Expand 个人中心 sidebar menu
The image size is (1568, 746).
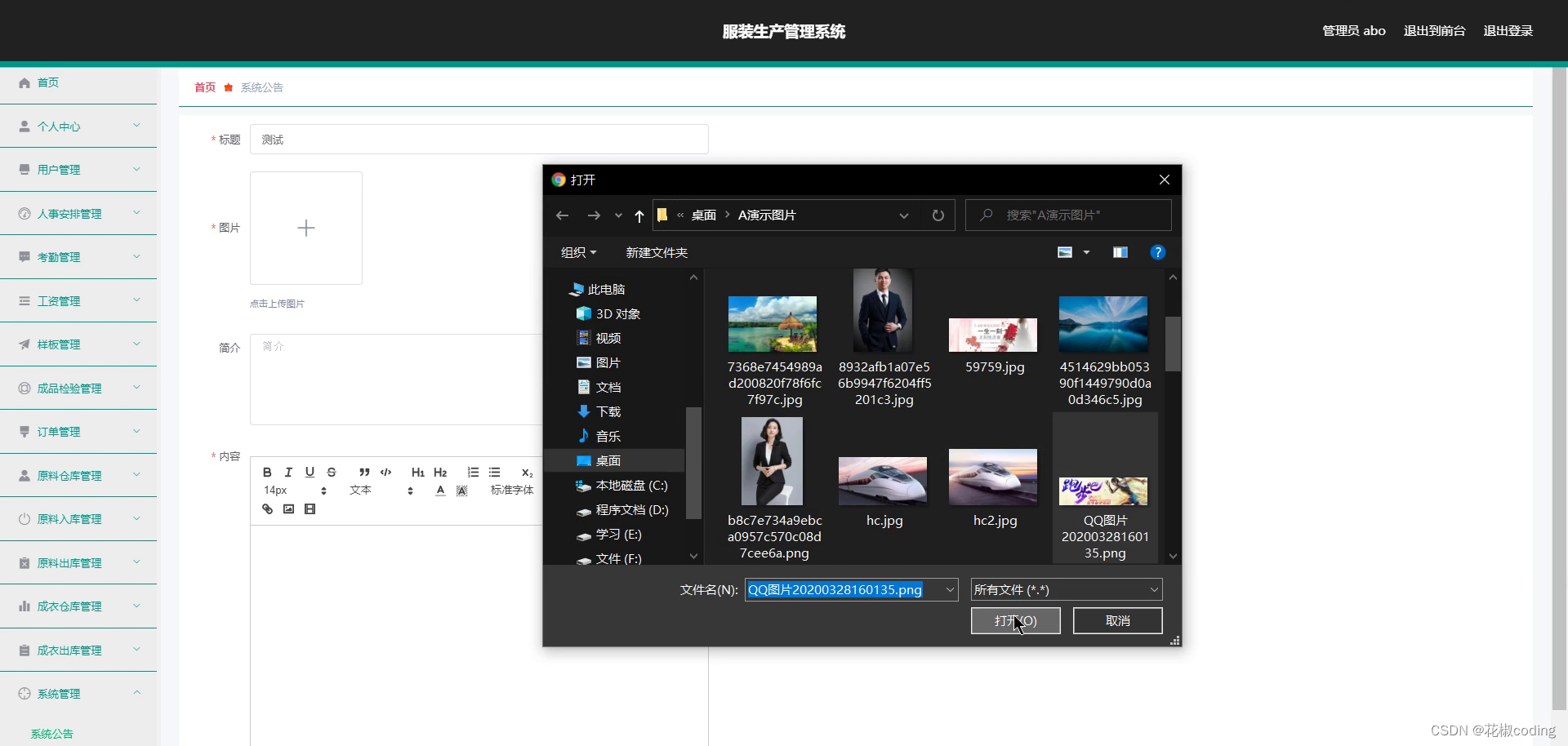click(x=78, y=127)
